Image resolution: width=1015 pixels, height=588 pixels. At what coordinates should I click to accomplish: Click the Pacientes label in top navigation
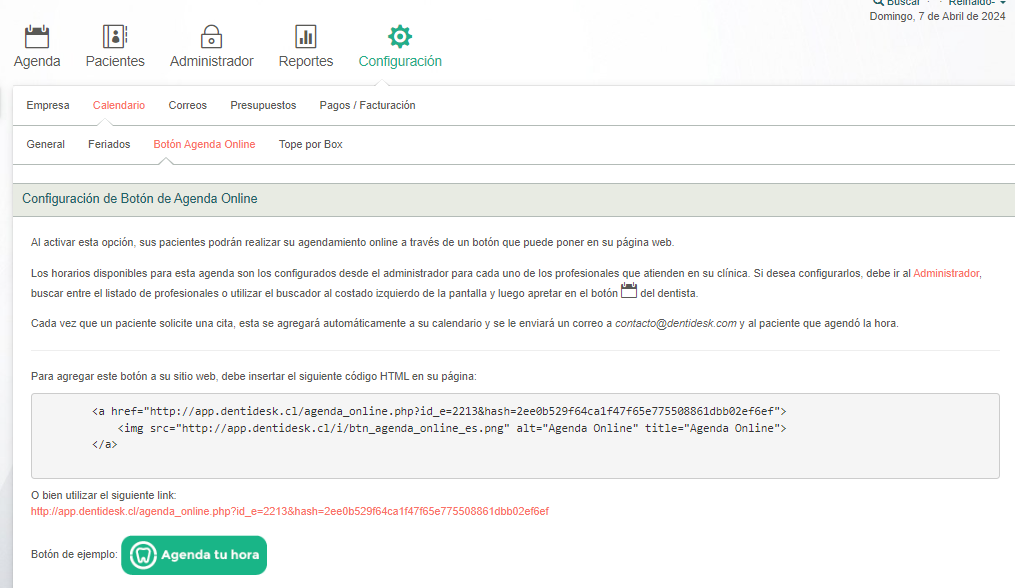(115, 61)
